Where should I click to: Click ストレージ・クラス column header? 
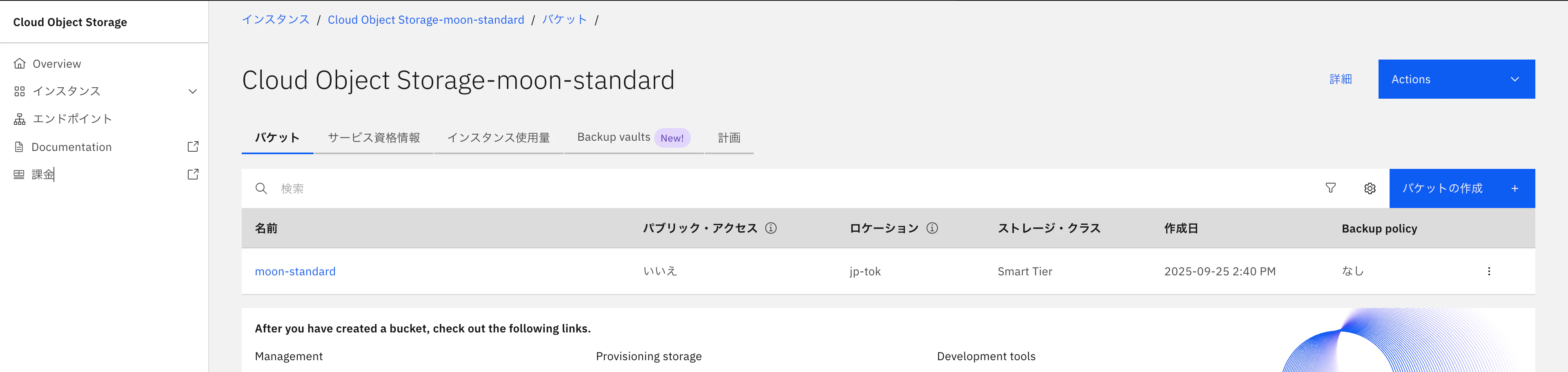pyautogui.click(x=1049, y=228)
